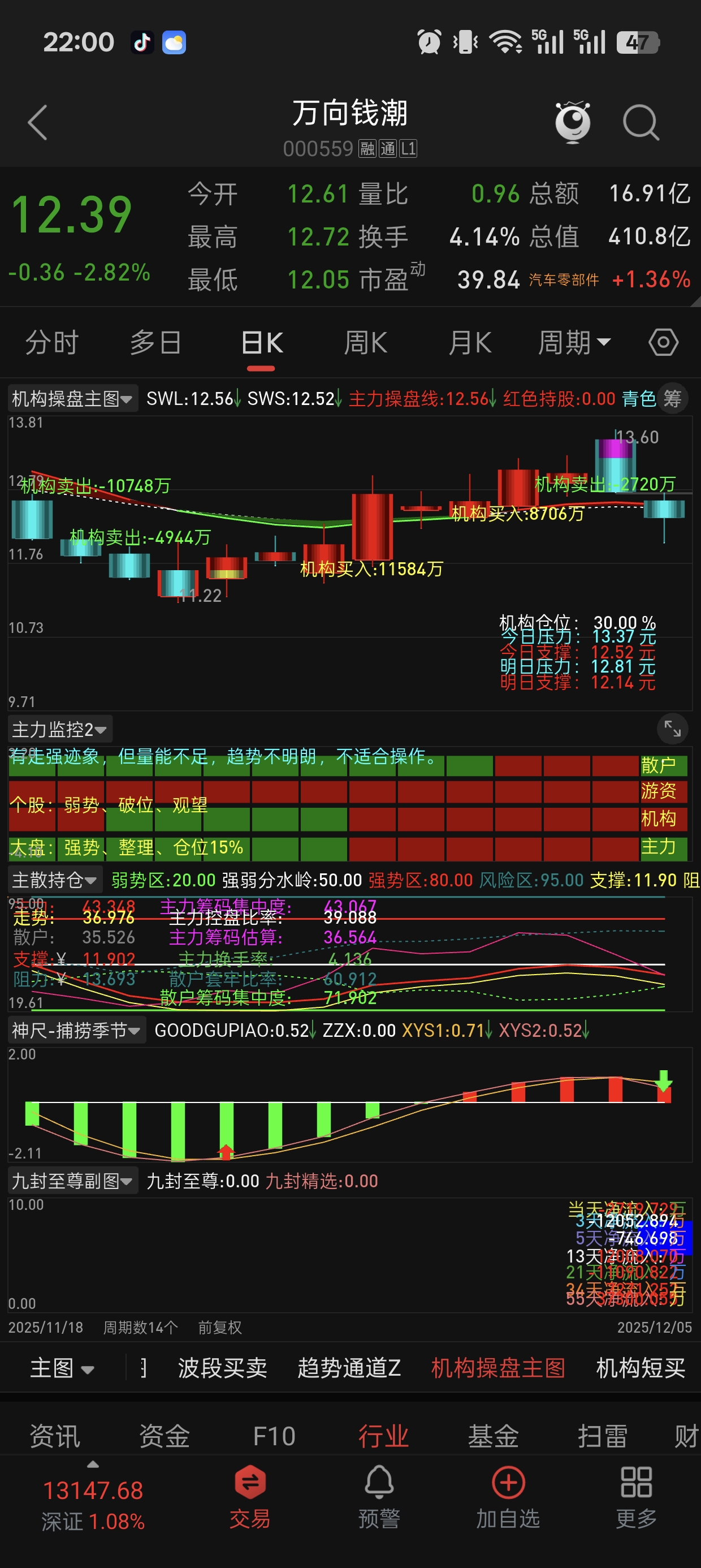This screenshot has width=701, height=1568.
Task: Tap the alarm clock status icon
Action: point(429,42)
